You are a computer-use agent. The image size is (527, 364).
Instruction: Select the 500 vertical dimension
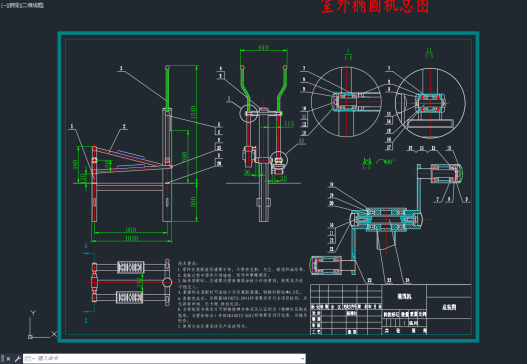coord(193,202)
